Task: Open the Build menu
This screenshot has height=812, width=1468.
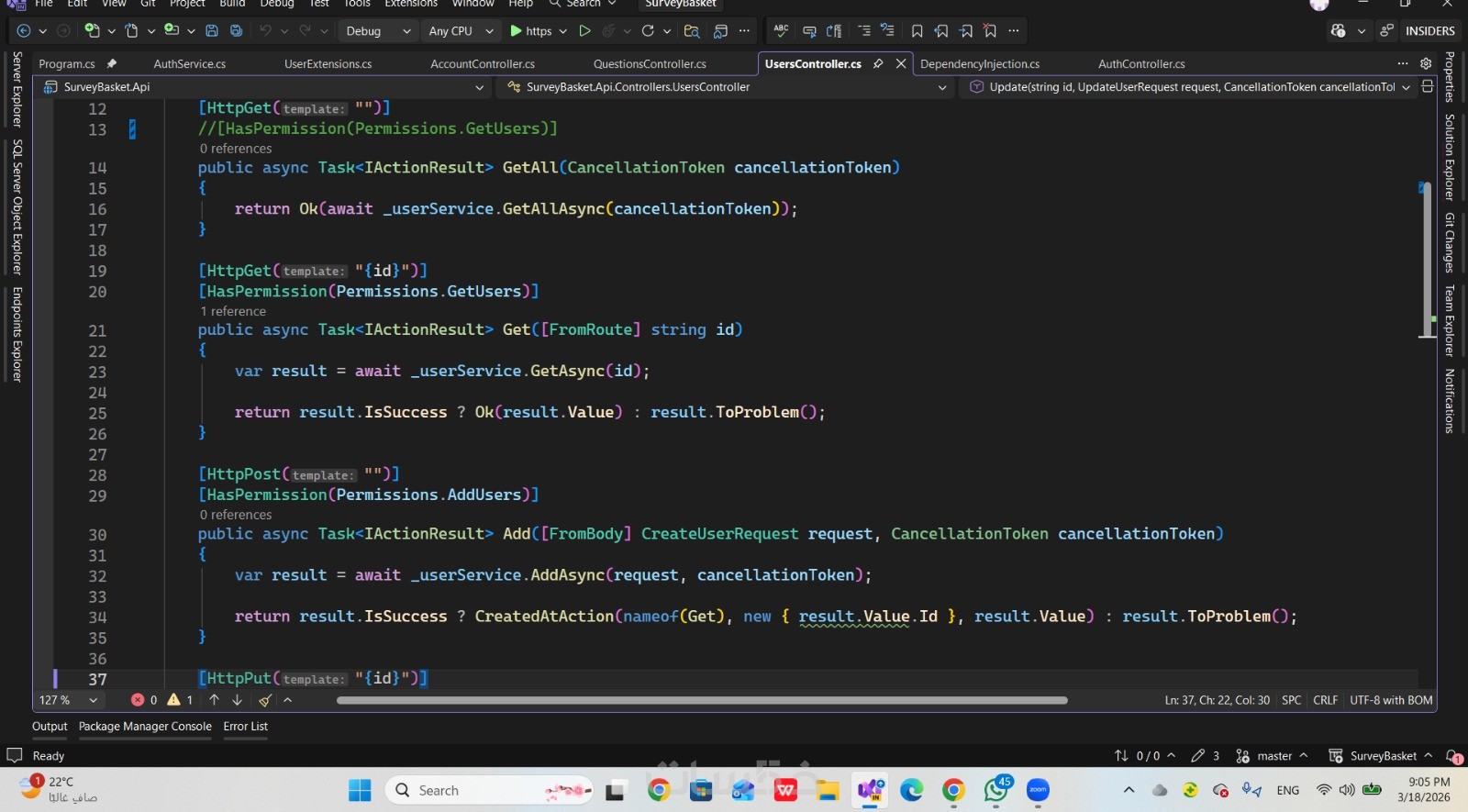Action: pos(232,4)
